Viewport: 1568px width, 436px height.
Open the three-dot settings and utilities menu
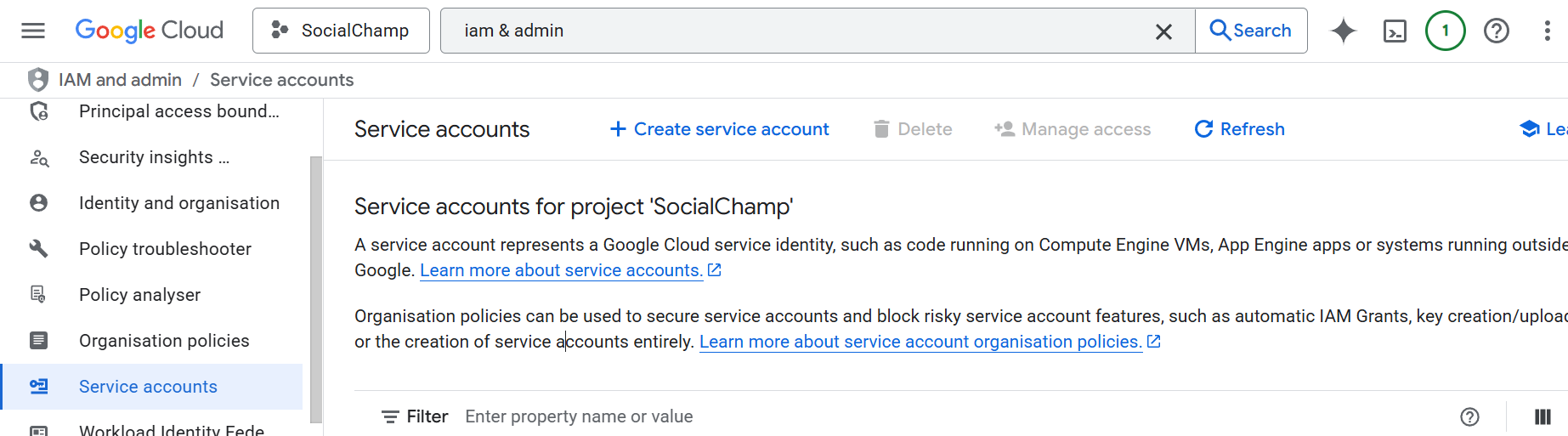[1547, 31]
